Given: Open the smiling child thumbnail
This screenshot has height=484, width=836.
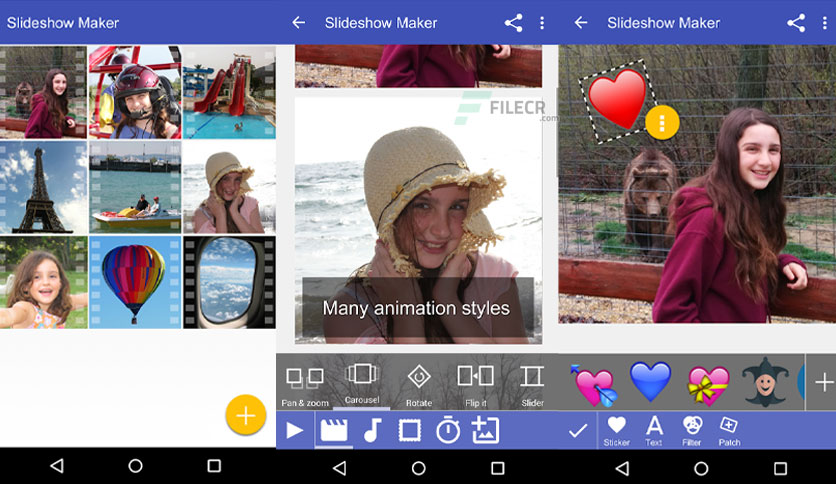Looking at the screenshot, I should point(43,282).
